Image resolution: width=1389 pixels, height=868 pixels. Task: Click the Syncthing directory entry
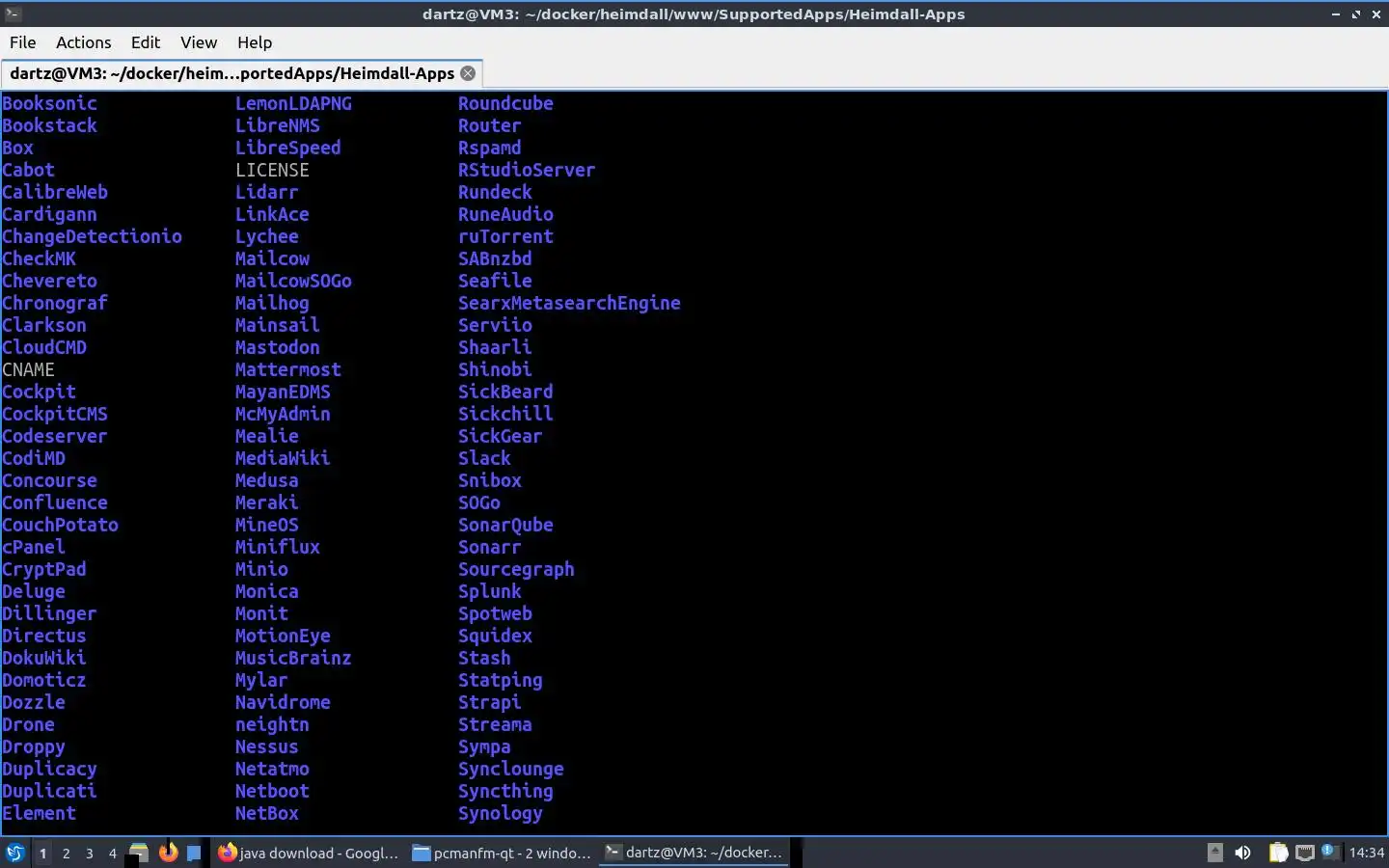(505, 791)
